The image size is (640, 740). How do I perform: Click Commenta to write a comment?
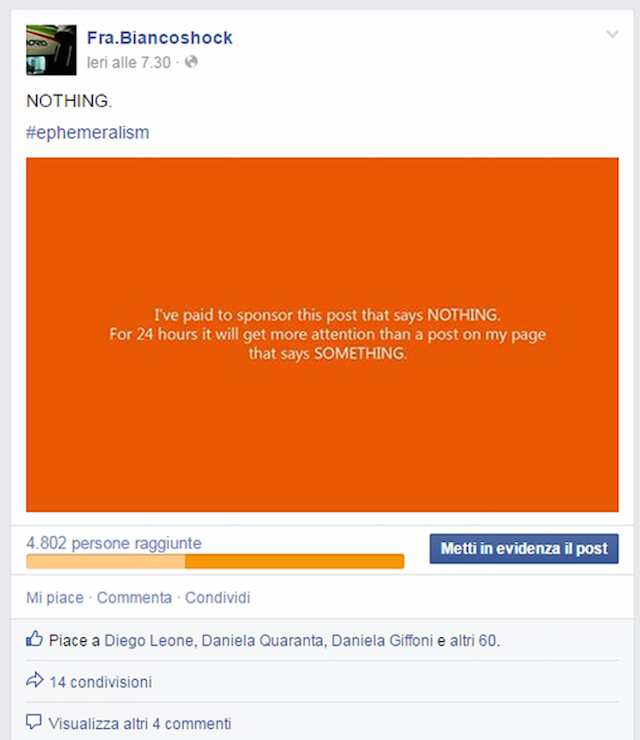134,597
